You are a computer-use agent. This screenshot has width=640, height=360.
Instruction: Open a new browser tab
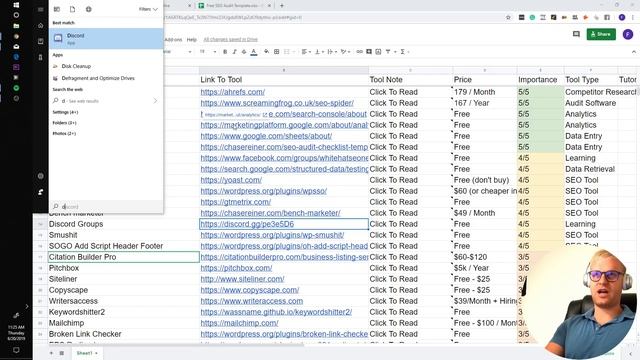(282, 6)
